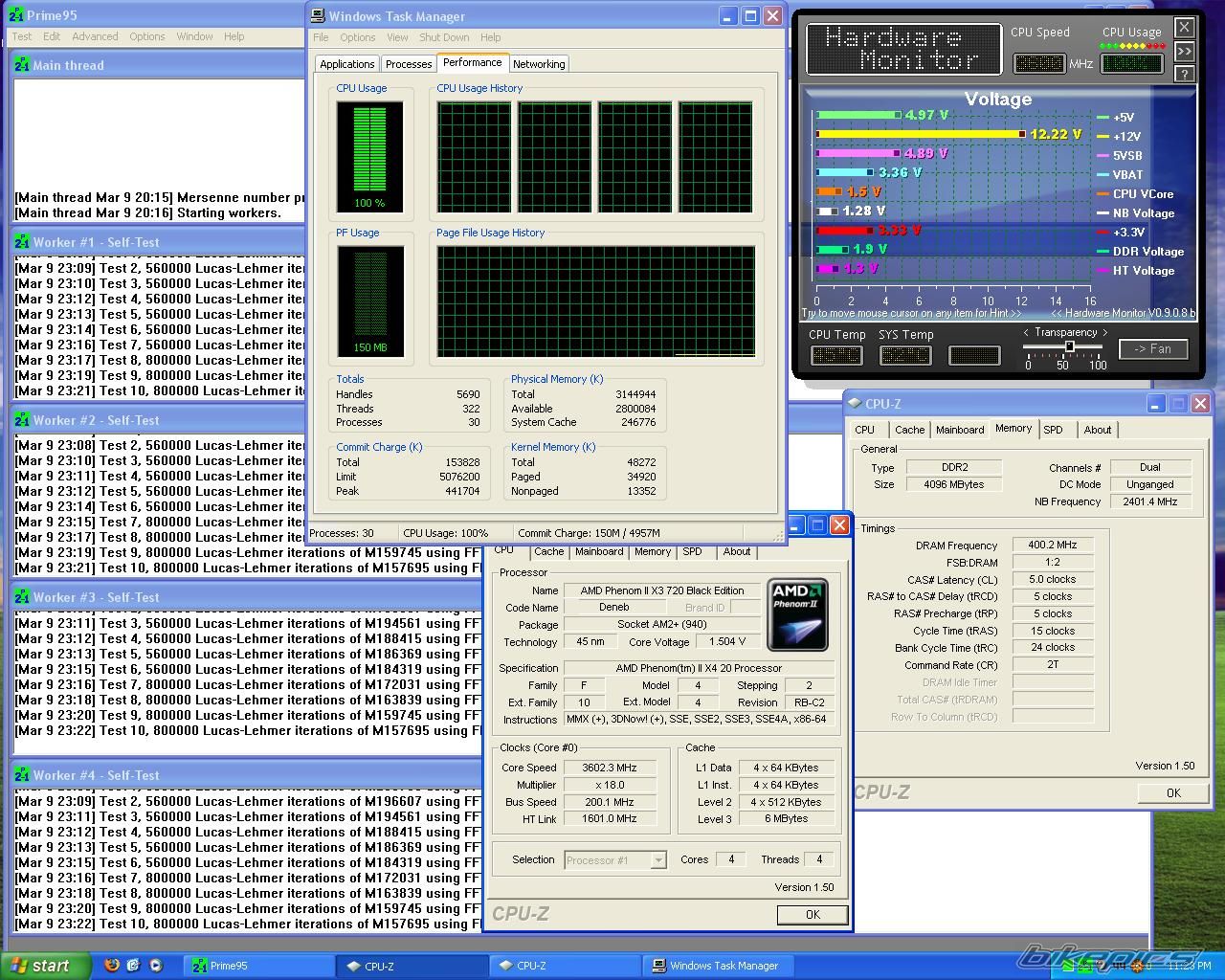
Task: Open the Shut Down menu in Task Manager
Action: point(444,37)
